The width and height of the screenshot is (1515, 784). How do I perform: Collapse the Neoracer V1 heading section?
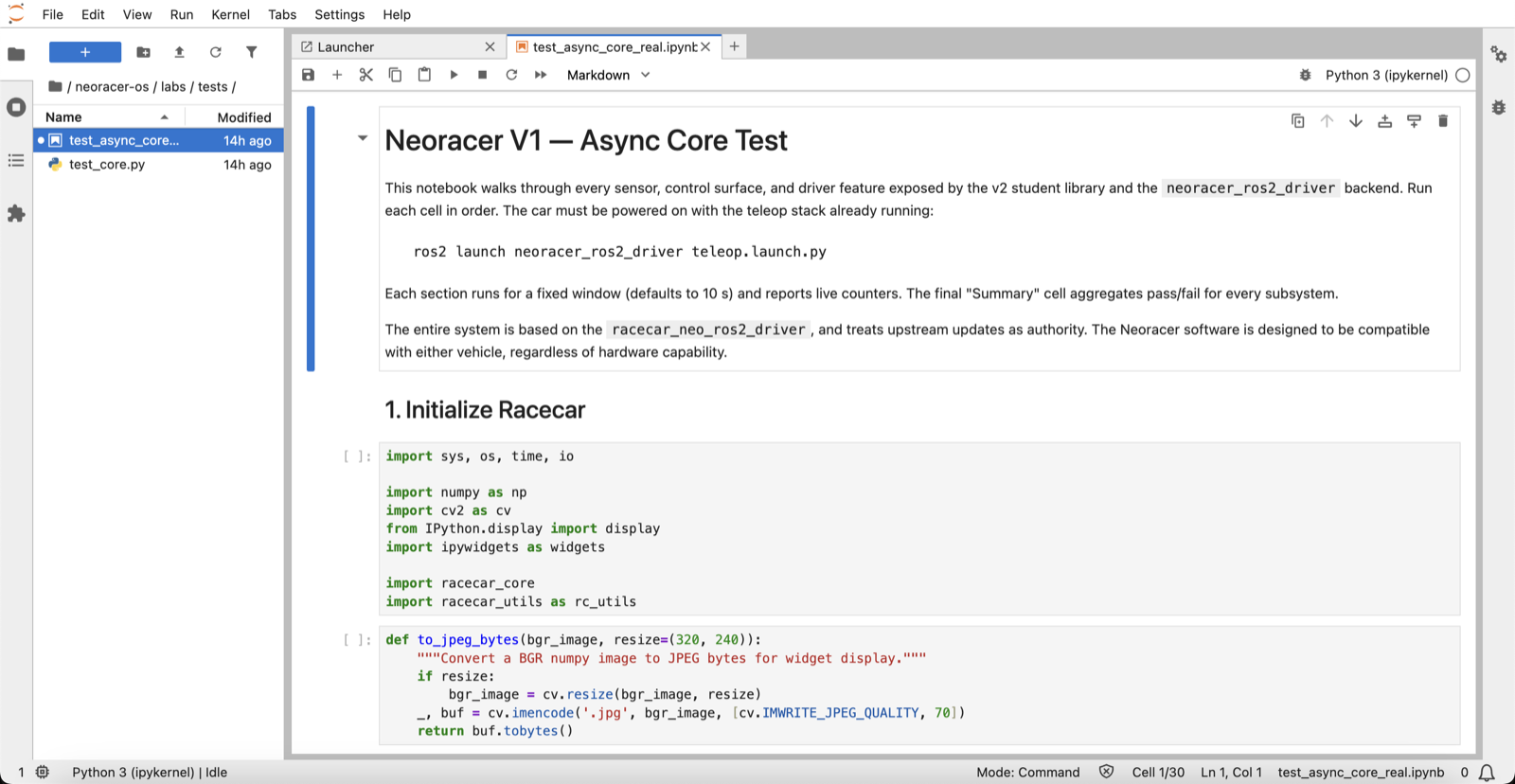coord(362,138)
